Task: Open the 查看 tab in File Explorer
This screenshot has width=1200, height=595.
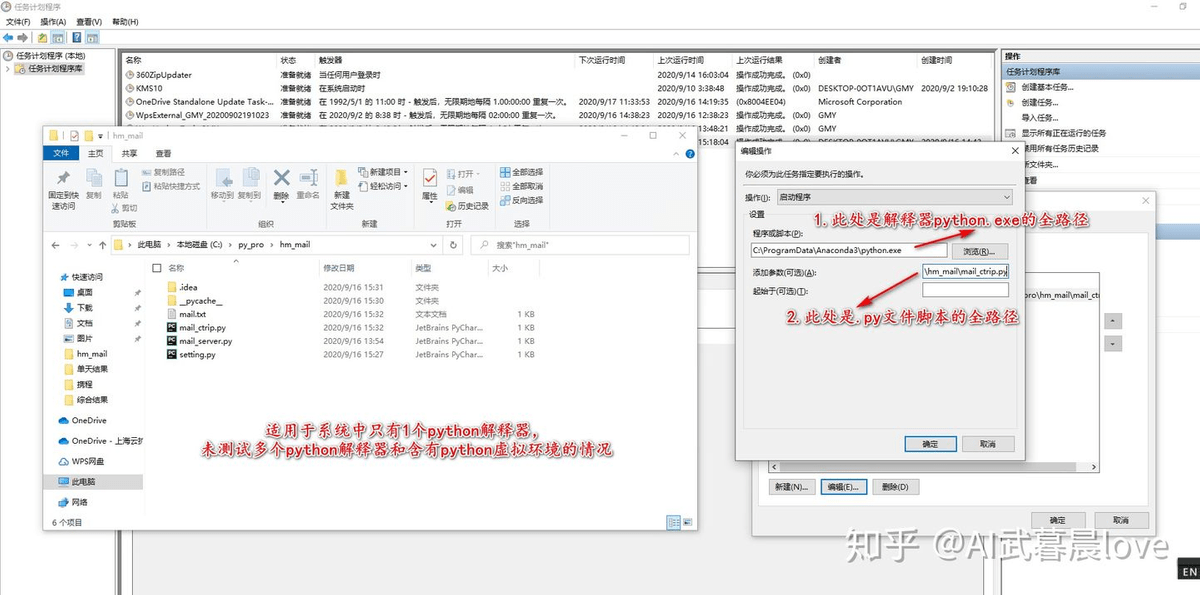Action: pos(163,154)
